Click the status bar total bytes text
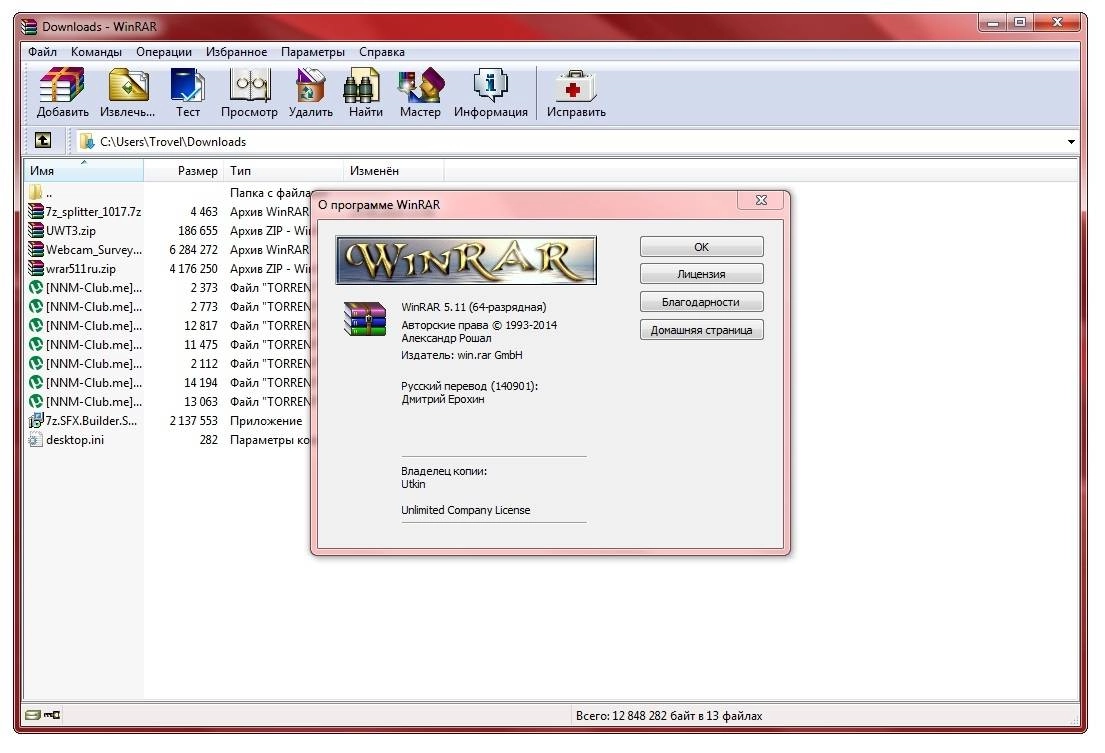1105x753 pixels. pos(669,716)
